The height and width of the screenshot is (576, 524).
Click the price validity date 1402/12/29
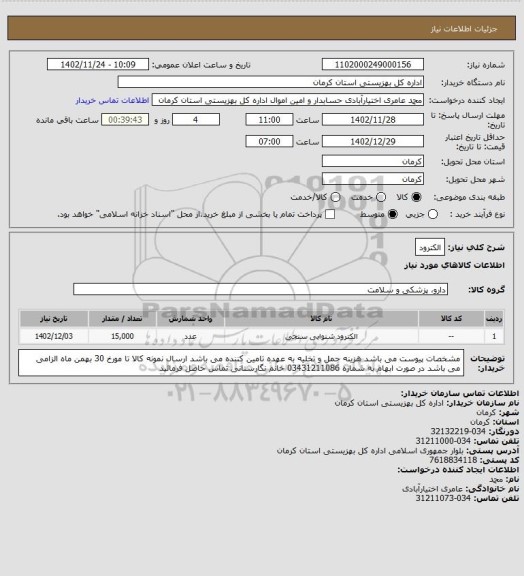pyautogui.click(x=373, y=141)
